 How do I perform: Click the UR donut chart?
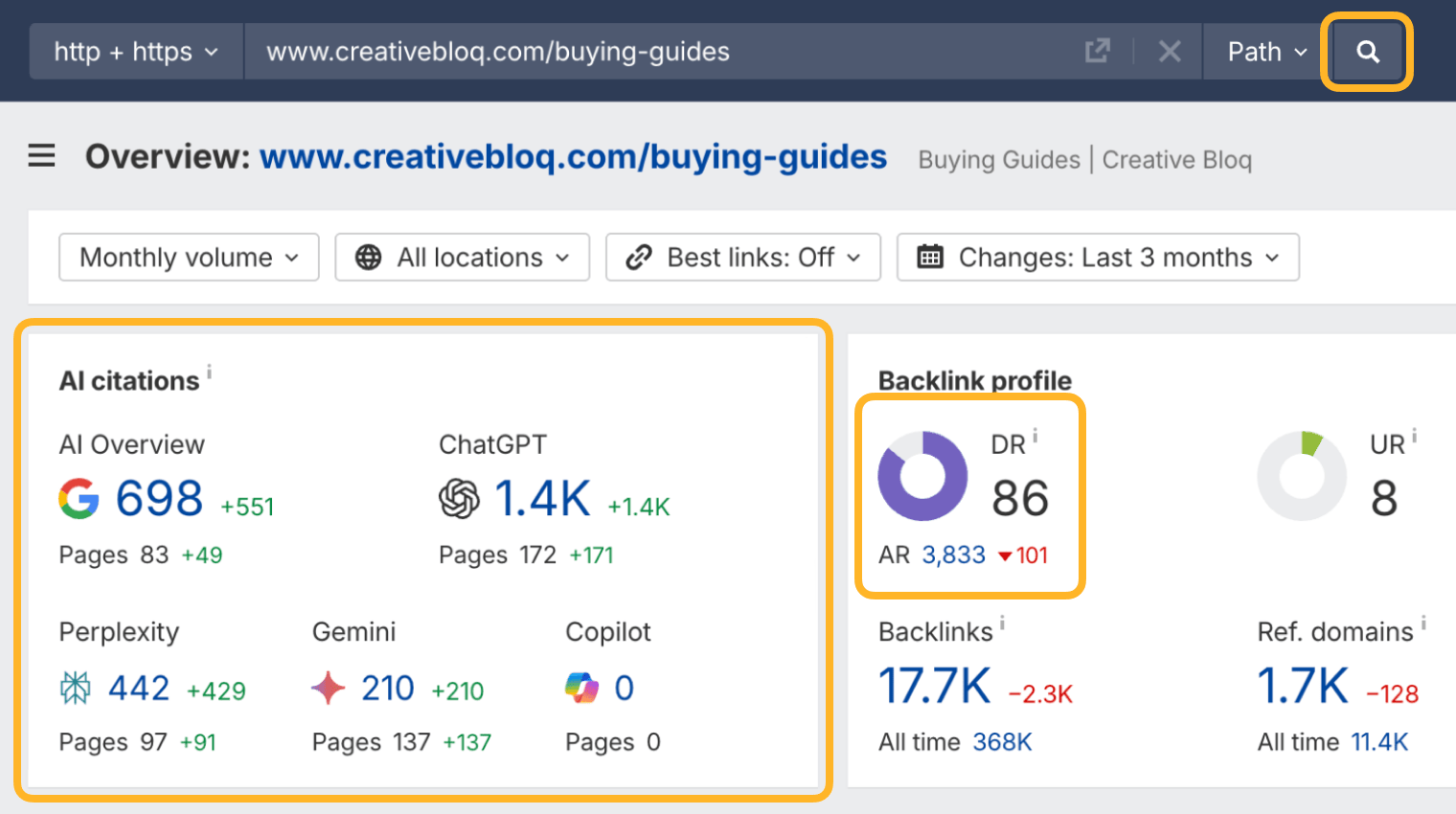1302,476
